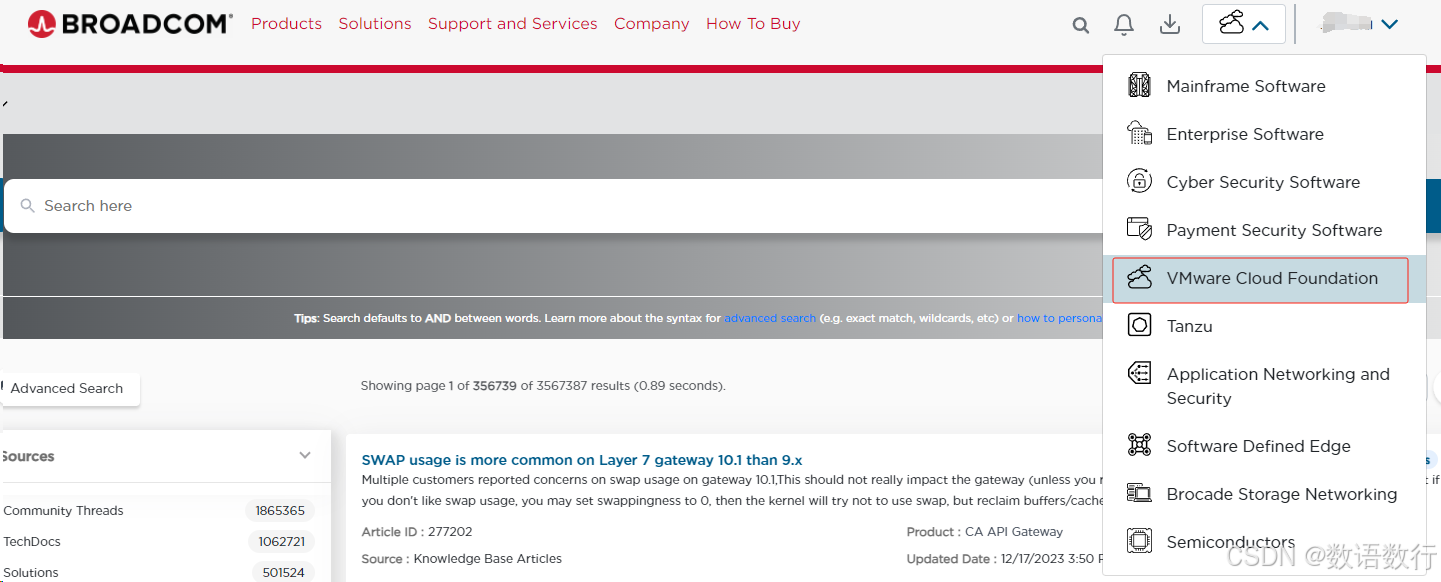This screenshot has height=582, width=1441.
Task: Open the notifications bell icon
Action: 1124,25
